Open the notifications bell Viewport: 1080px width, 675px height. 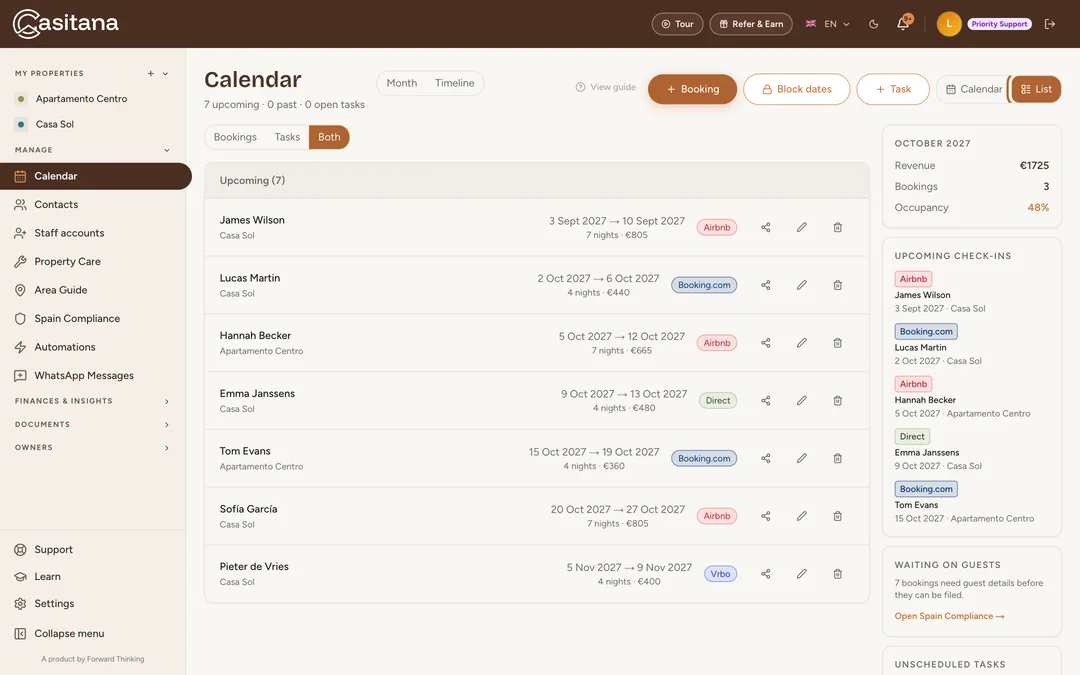(x=903, y=24)
